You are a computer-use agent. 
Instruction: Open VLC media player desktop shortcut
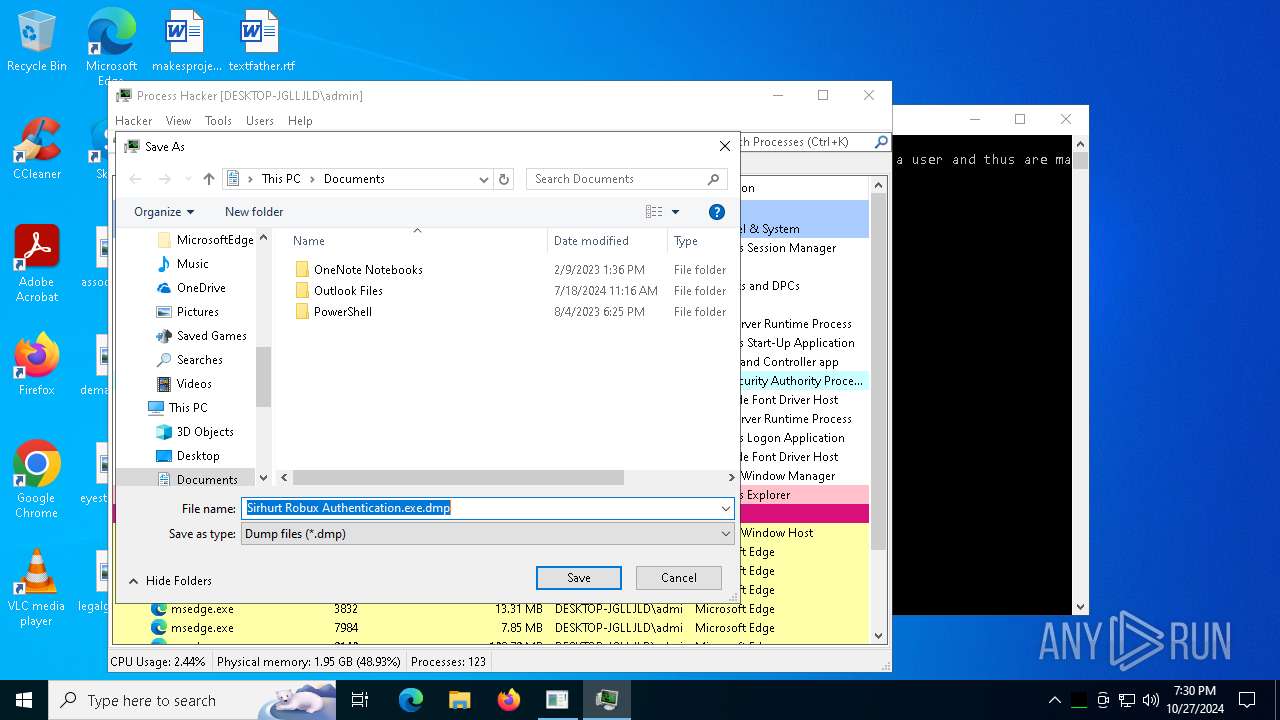point(37,588)
